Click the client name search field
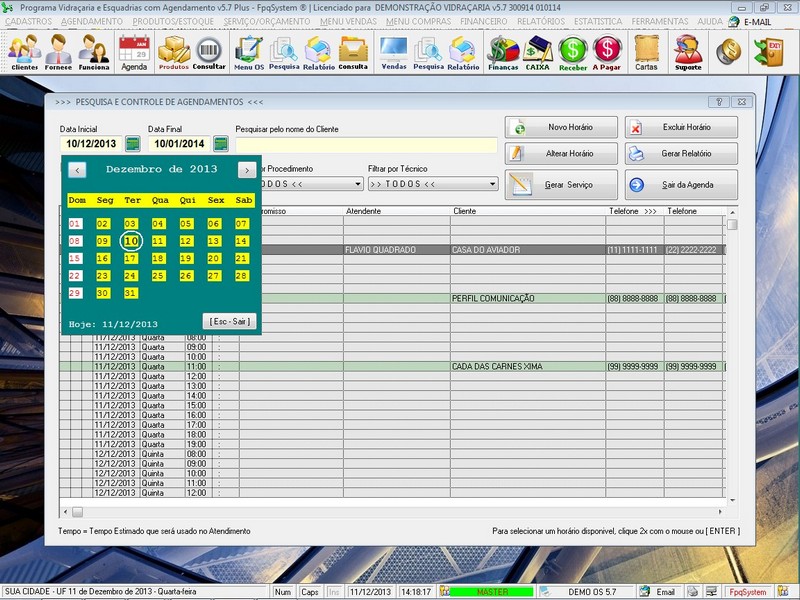800x600 pixels. point(365,145)
